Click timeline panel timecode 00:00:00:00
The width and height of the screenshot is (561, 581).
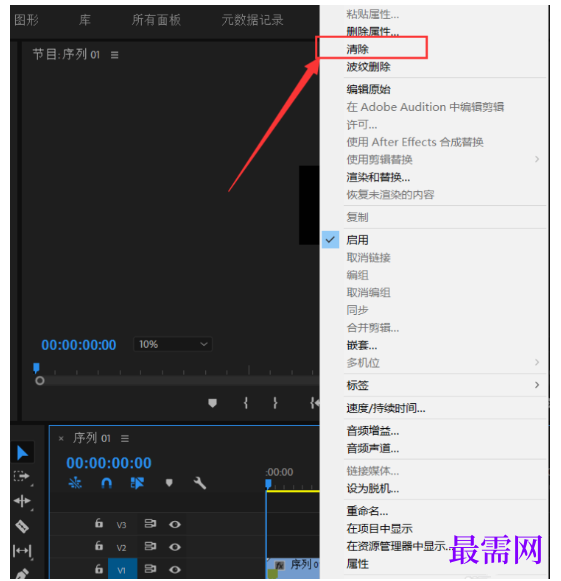point(109,463)
